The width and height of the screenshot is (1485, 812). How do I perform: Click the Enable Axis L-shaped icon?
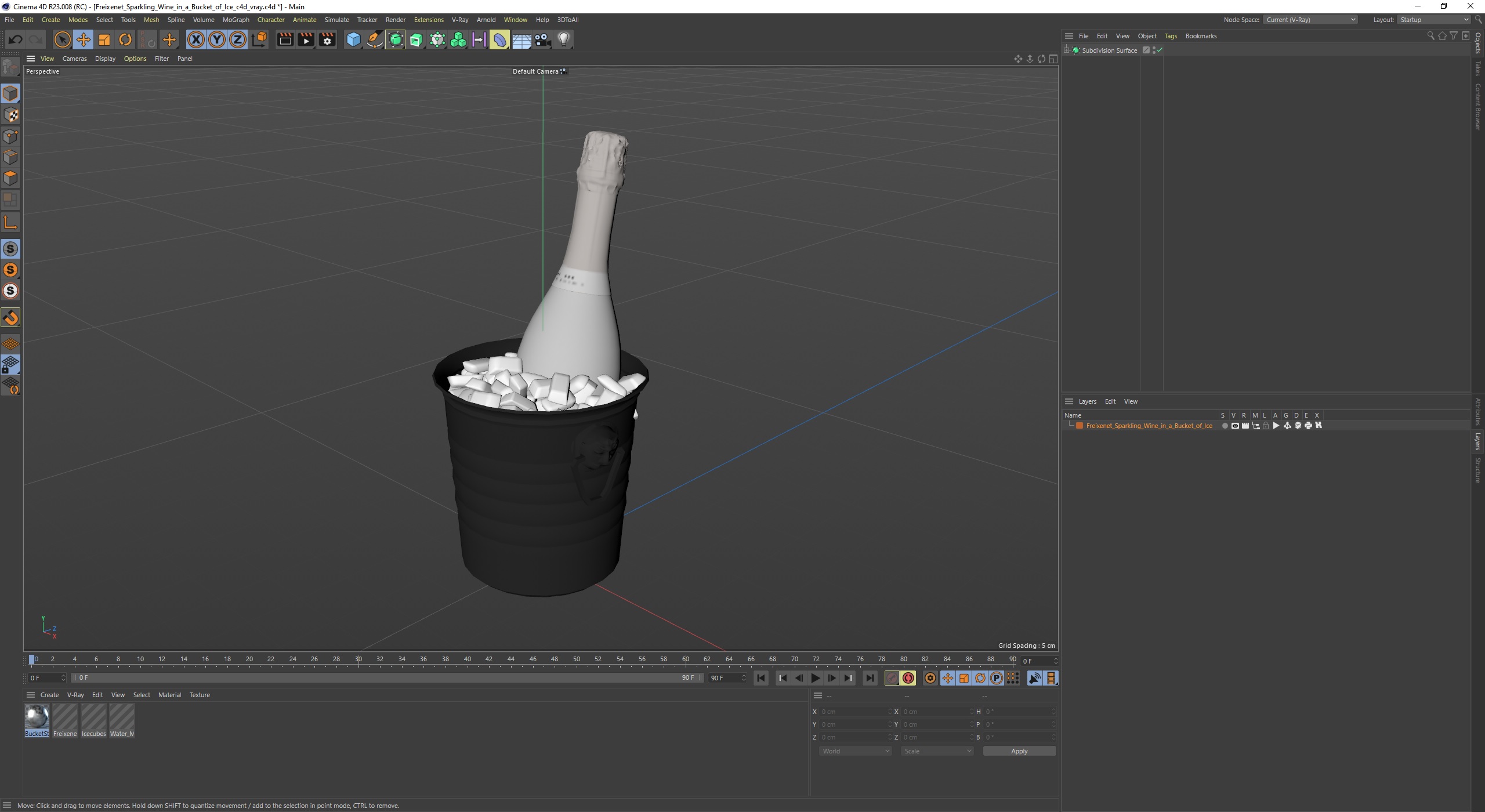(10, 223)
